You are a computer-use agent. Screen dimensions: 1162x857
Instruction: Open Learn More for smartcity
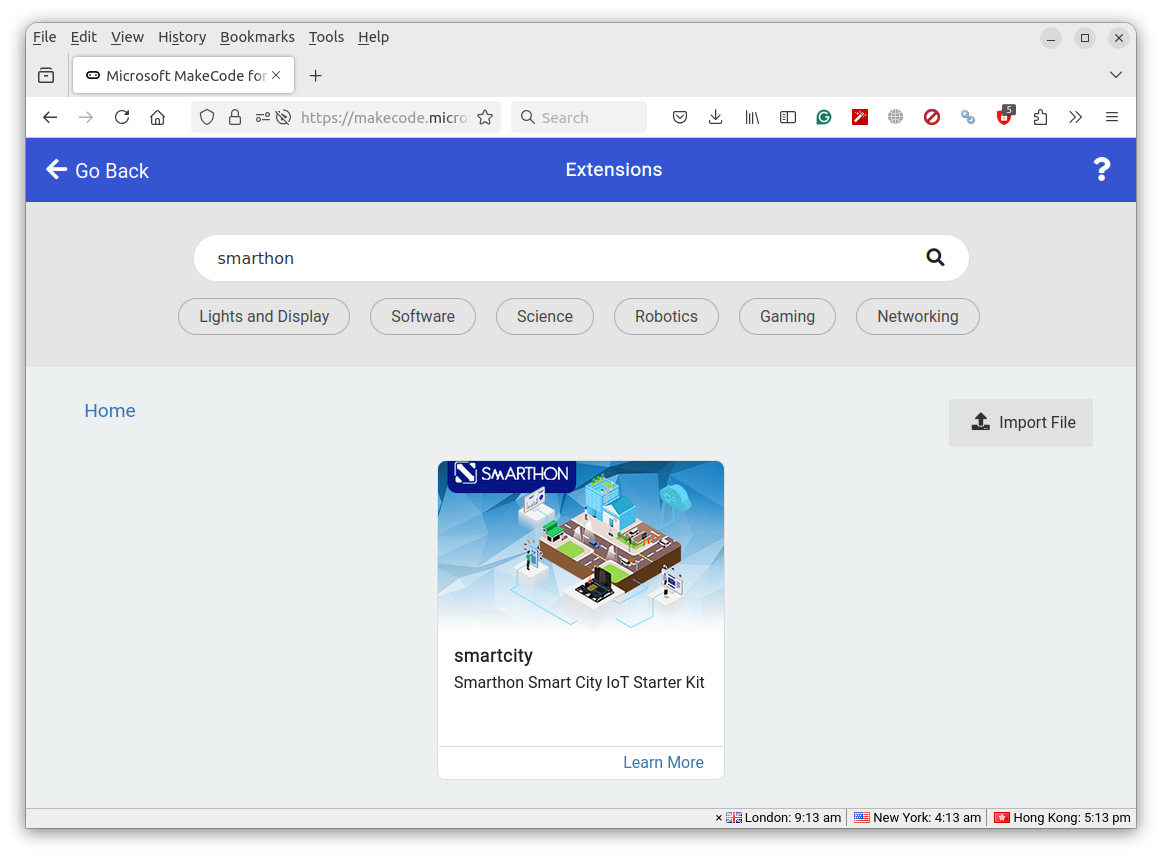pyautogui.click(x=663, y=762)
